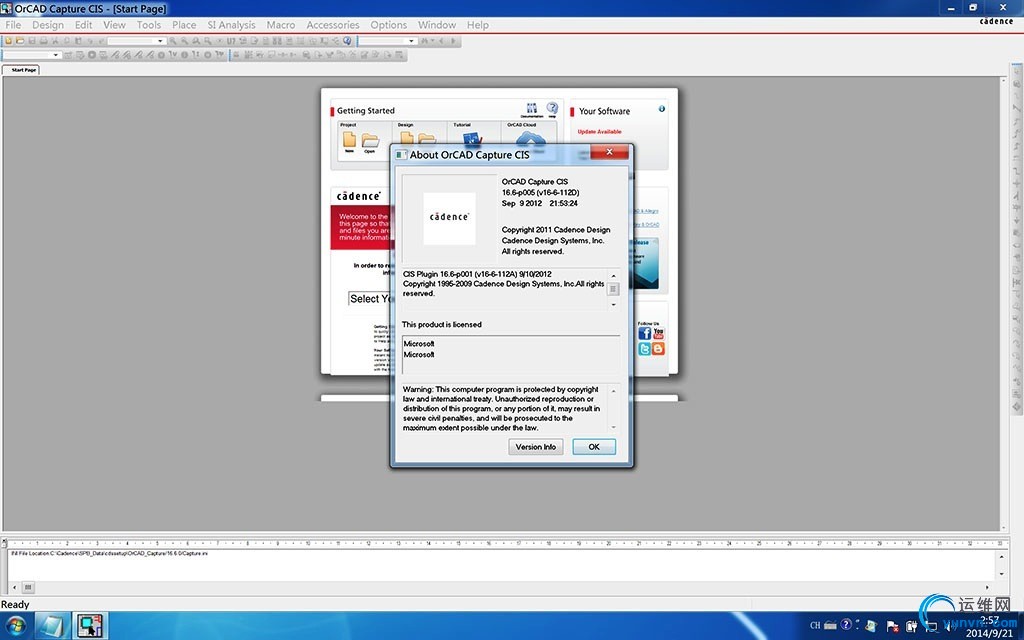Open the Options menu
Viewport: 1024px width, 640px height.
tap(389, 25)
